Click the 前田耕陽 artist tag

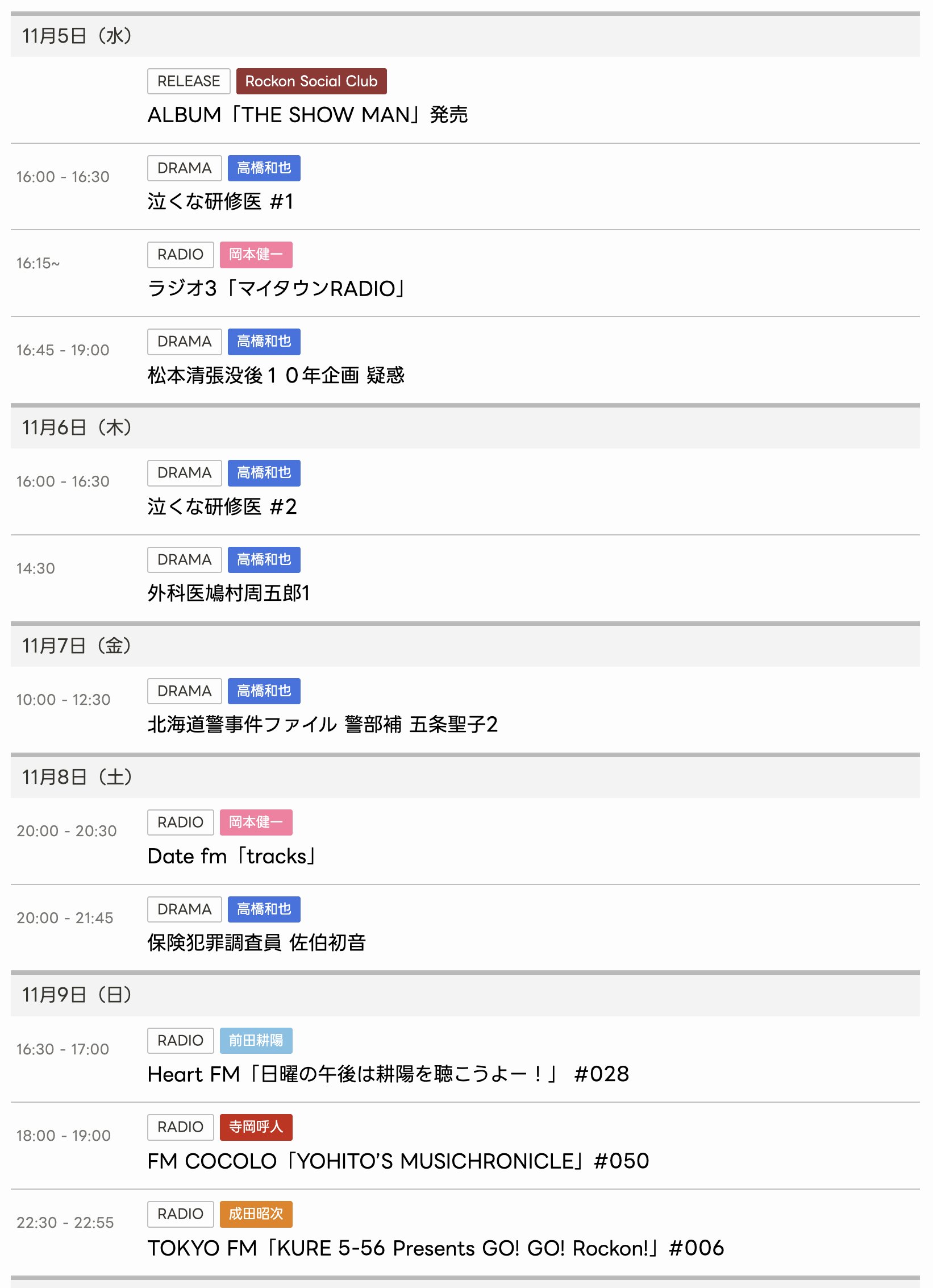click(256, 1041)
